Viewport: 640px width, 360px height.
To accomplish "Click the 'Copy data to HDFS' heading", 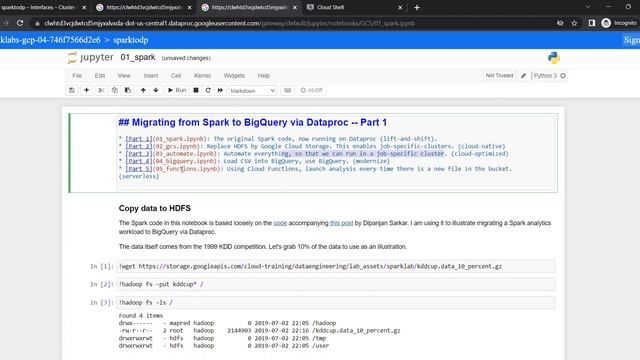I will [155, 208].
